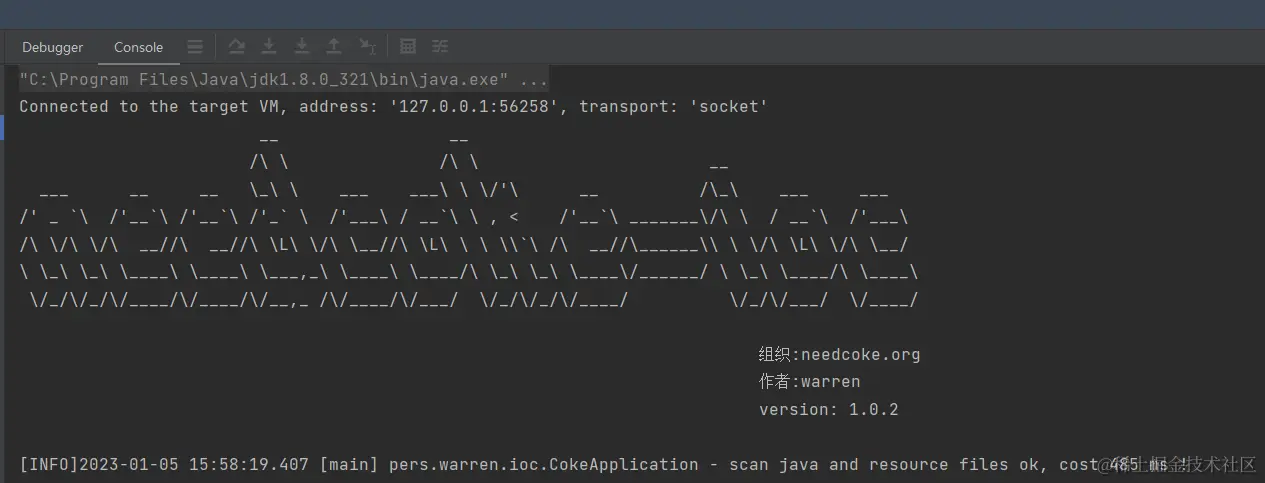Click the 127.0.0.1:56258 address text

pyautogui.click(x=474, y=106)
